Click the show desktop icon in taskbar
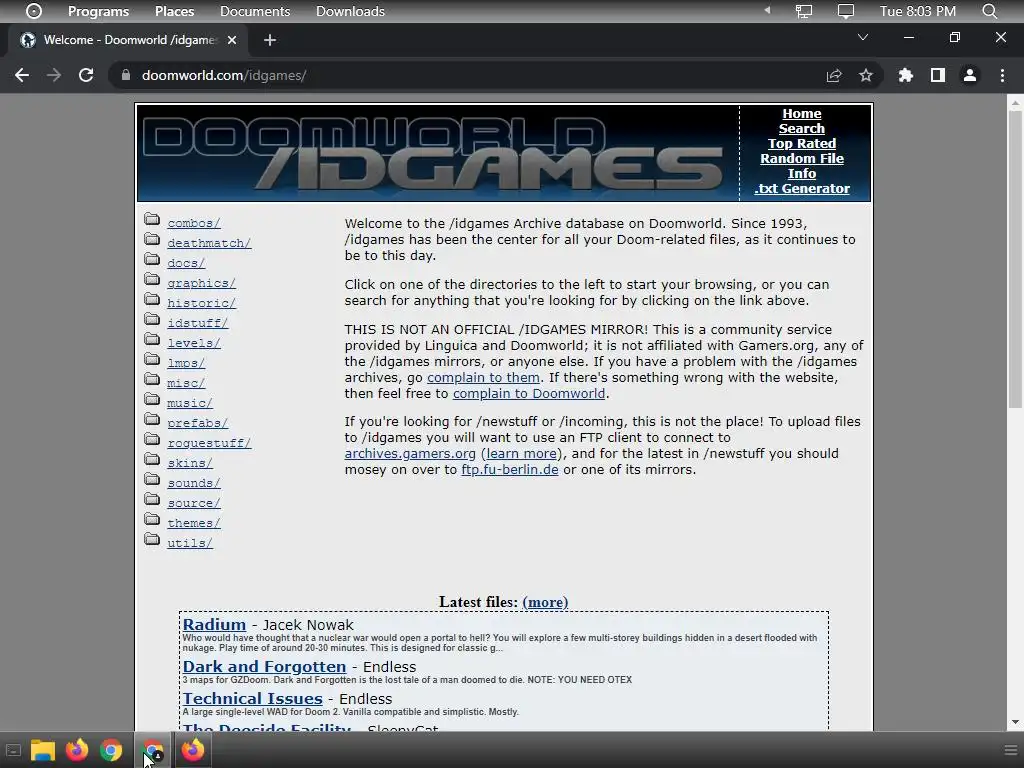The width and height of the screenshot is (1024, 768). [x=13, y=750]
